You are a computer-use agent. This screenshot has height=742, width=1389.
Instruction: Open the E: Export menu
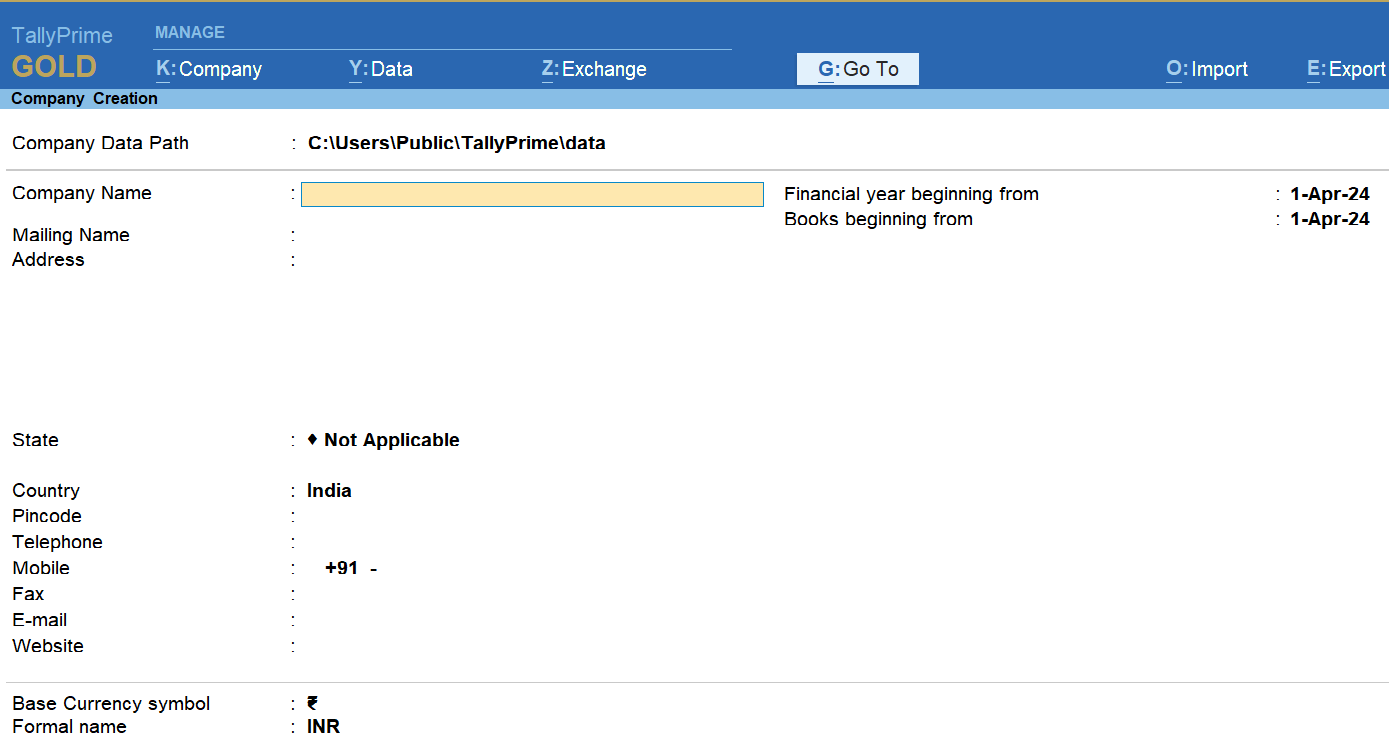coord(1345,69)
